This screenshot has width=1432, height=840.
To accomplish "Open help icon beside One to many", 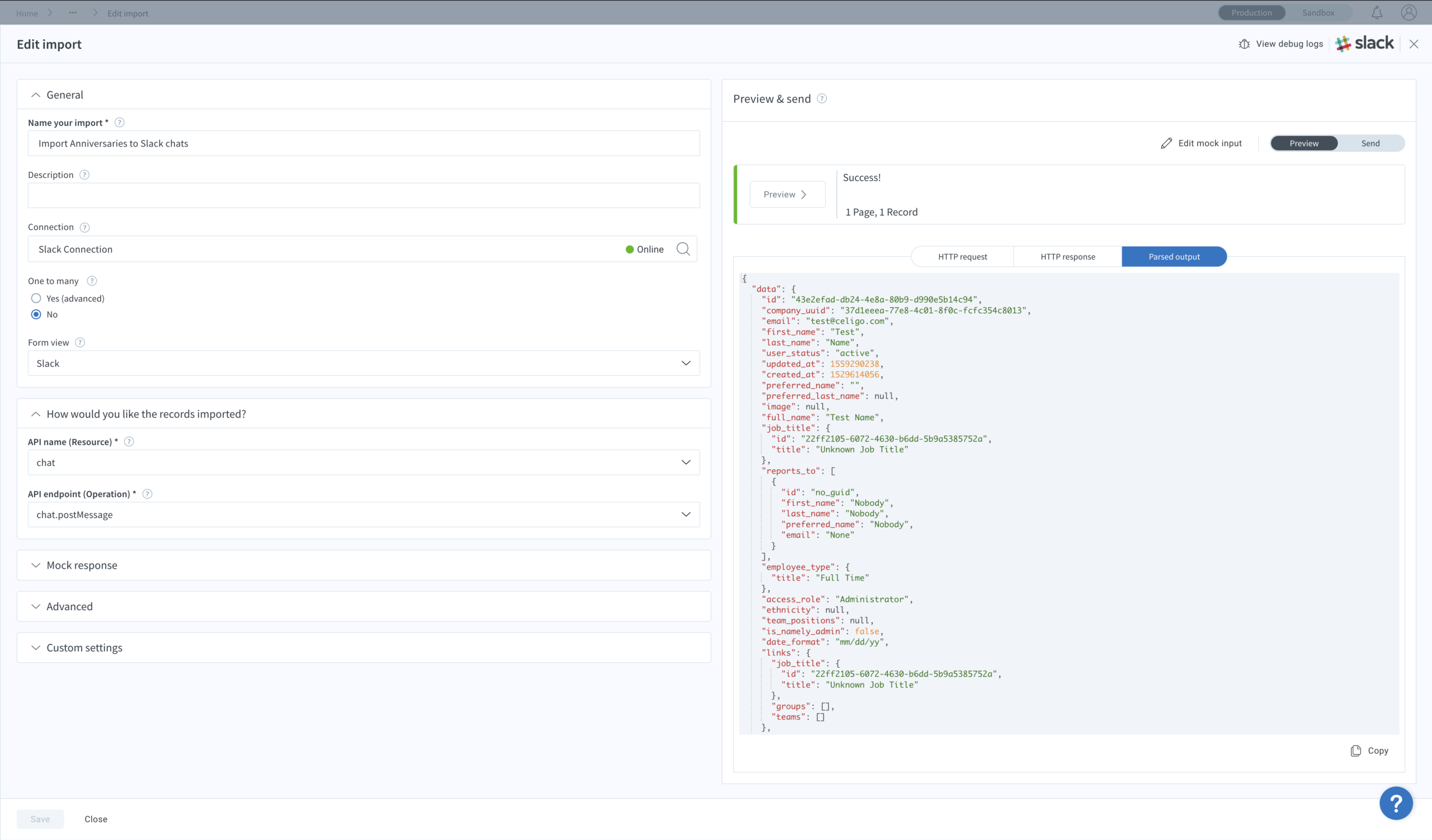I will point(92,281).
